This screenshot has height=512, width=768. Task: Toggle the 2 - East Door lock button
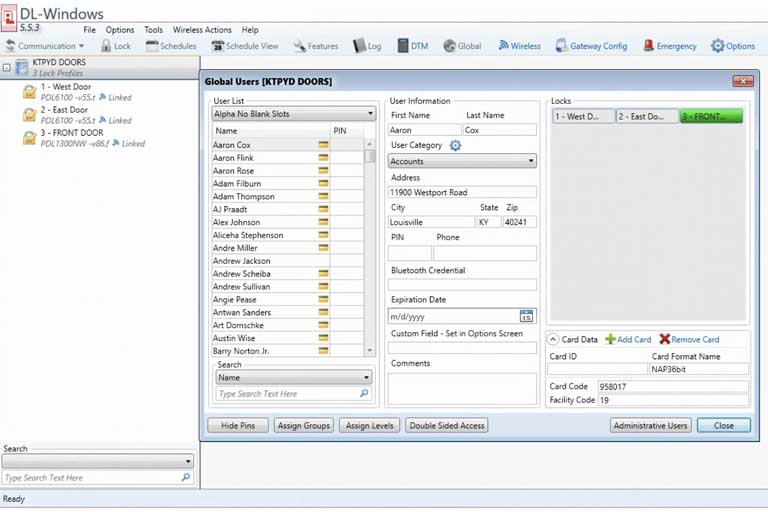tap(646, 117)
